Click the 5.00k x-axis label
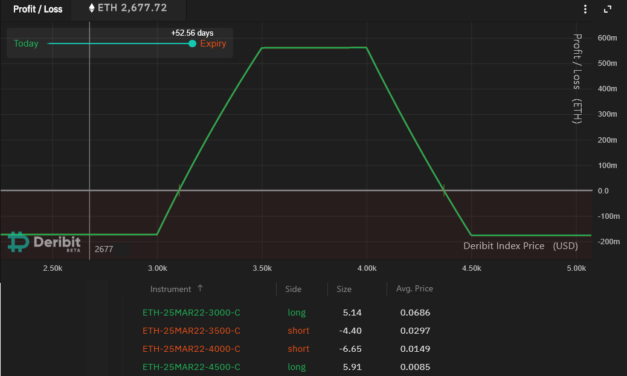The height and width of the screenshot is (376, 627). (x=576, y=268)
